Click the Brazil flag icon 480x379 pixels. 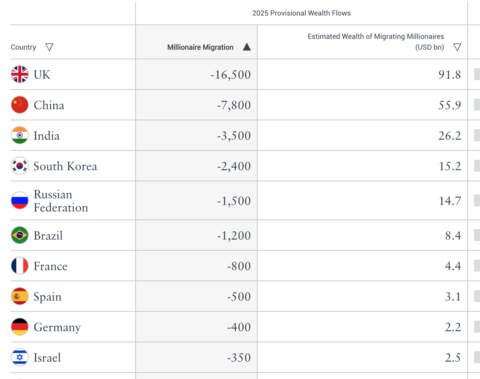click(x=20, y=235)
